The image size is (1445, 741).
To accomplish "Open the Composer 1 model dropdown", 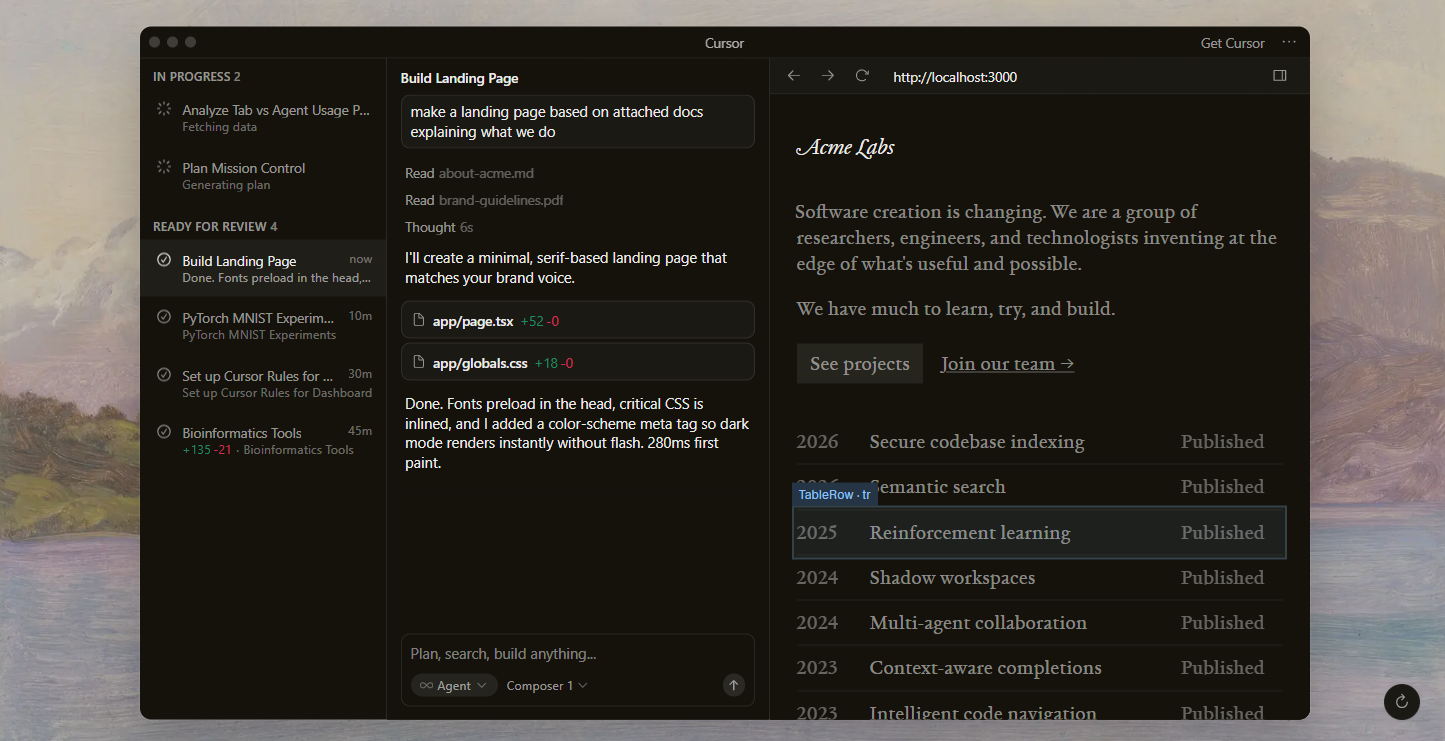I will tap(547, 686).
